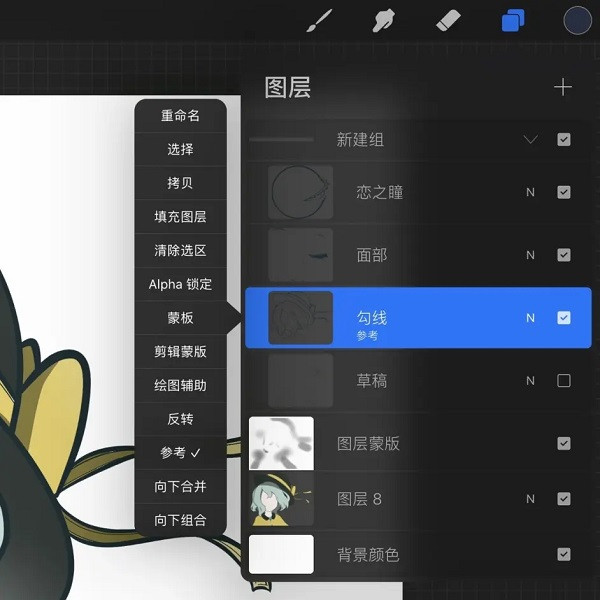Hide 图层 8 layer
This screenshot has width=600, height=600.
(x=564, y=499)
